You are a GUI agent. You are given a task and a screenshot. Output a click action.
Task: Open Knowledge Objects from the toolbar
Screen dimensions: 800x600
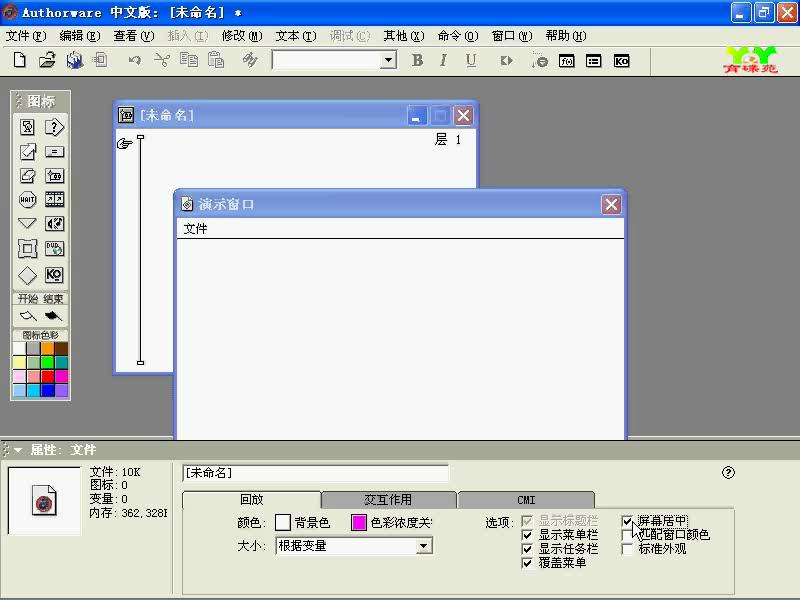coord(621,61)
